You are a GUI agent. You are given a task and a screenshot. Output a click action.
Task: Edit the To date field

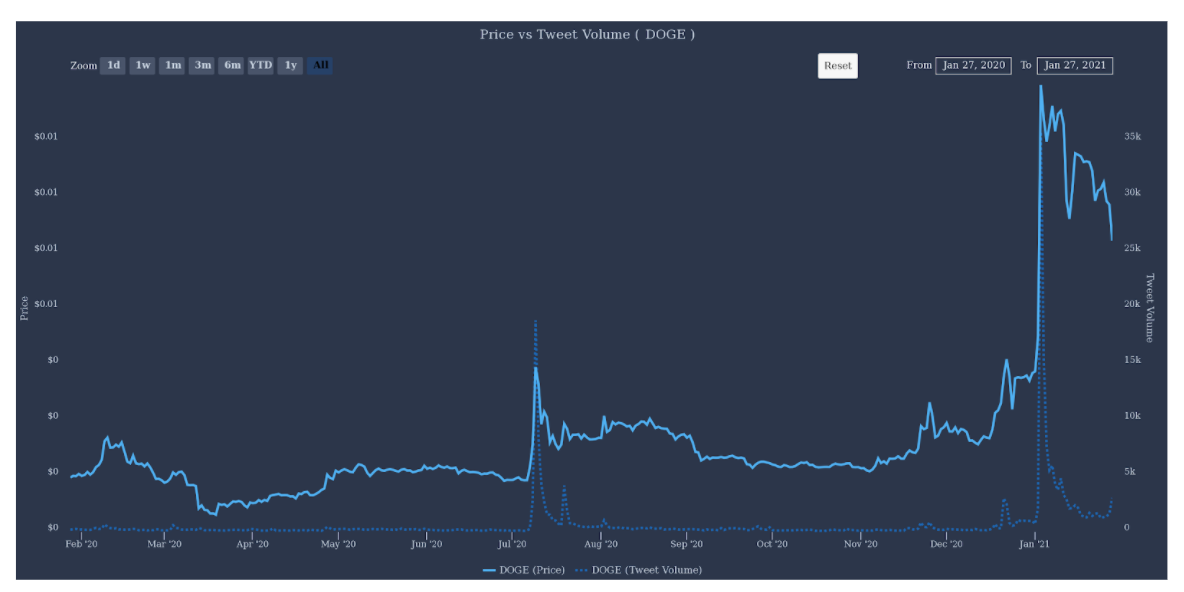[x=1075, y=66]
